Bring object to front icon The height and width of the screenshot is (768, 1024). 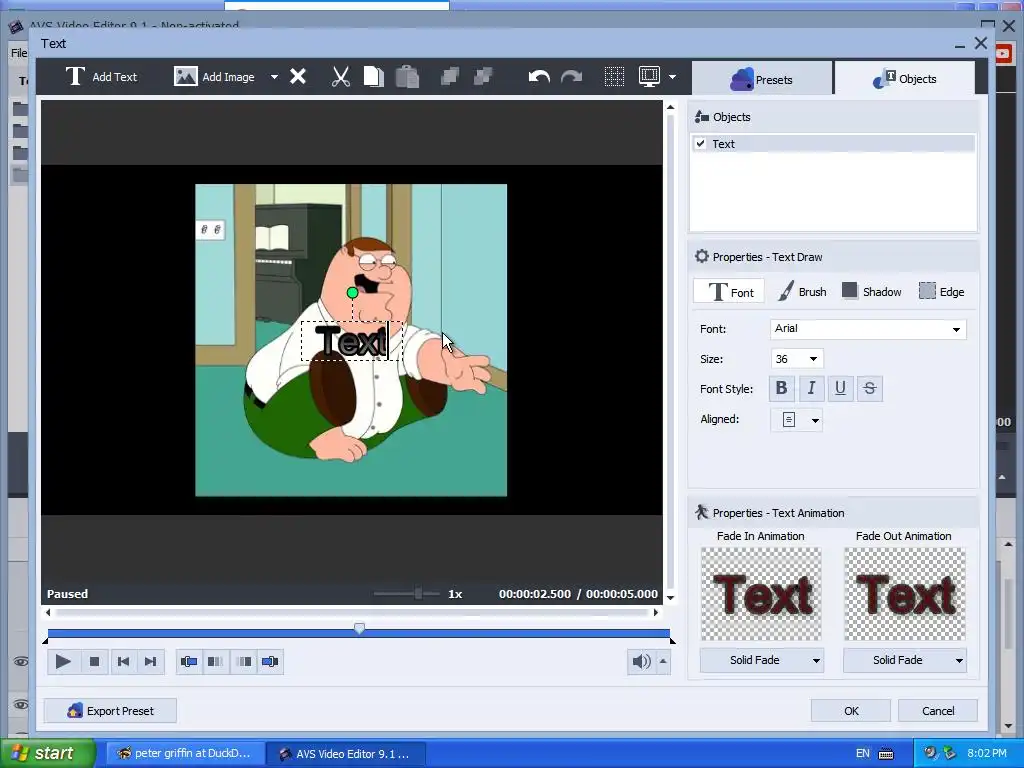click(449, 77)
